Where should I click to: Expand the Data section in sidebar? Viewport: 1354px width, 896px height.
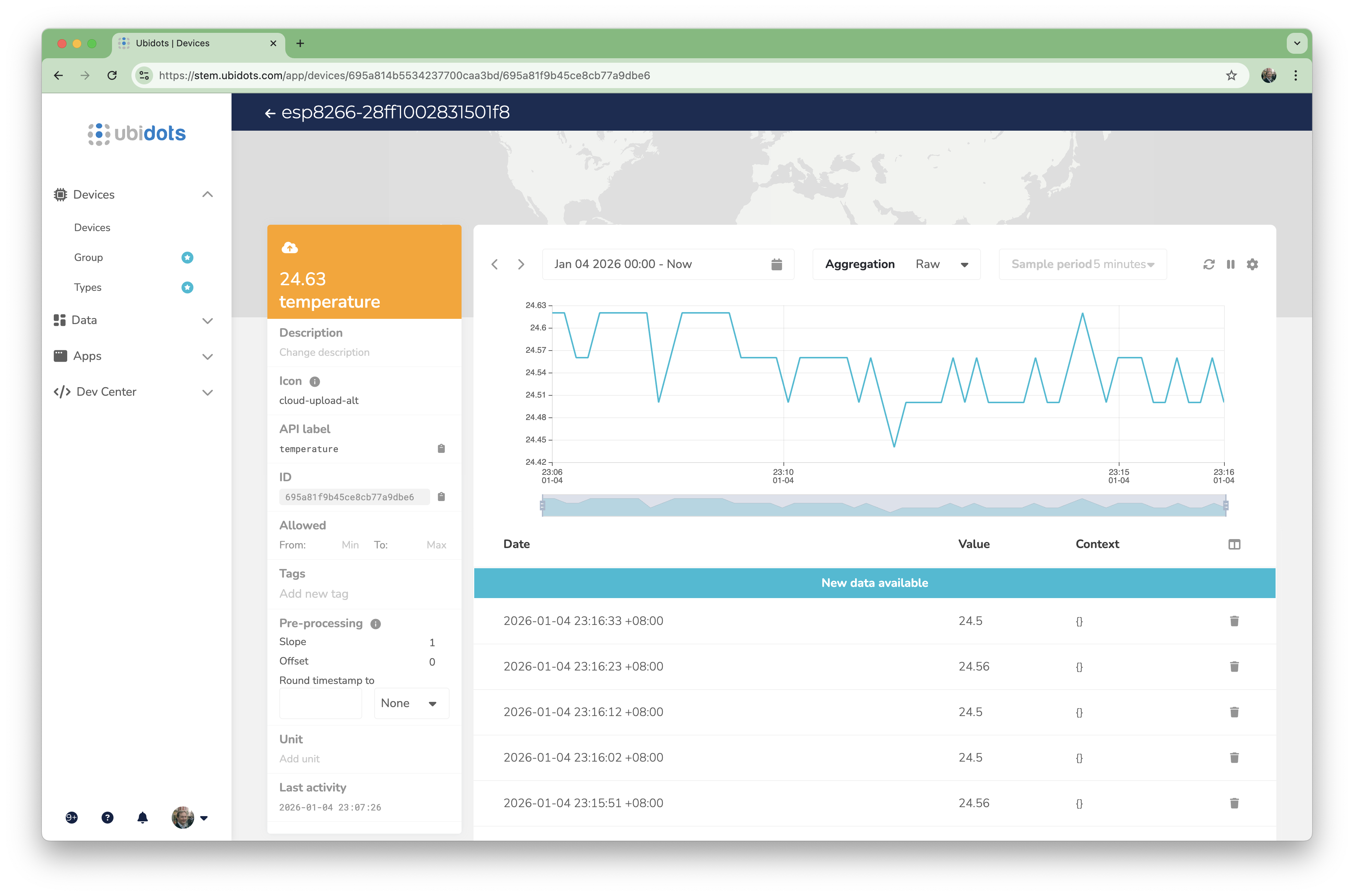tap(208, 321)
